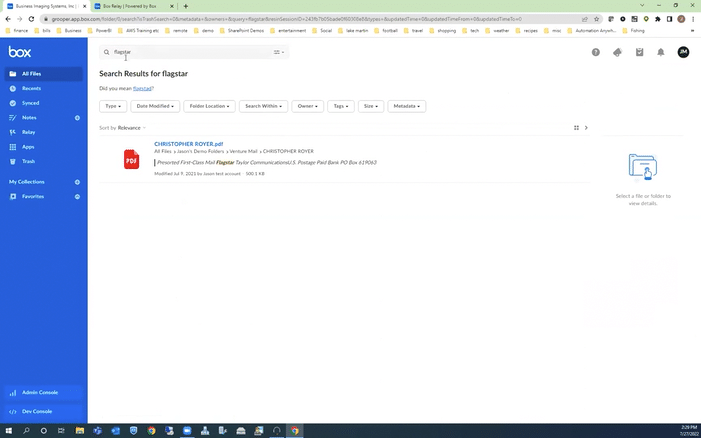This screenshot has width=701, height=438.
Task: Expand the Owner filter dropdown
Action: [308, 106]
